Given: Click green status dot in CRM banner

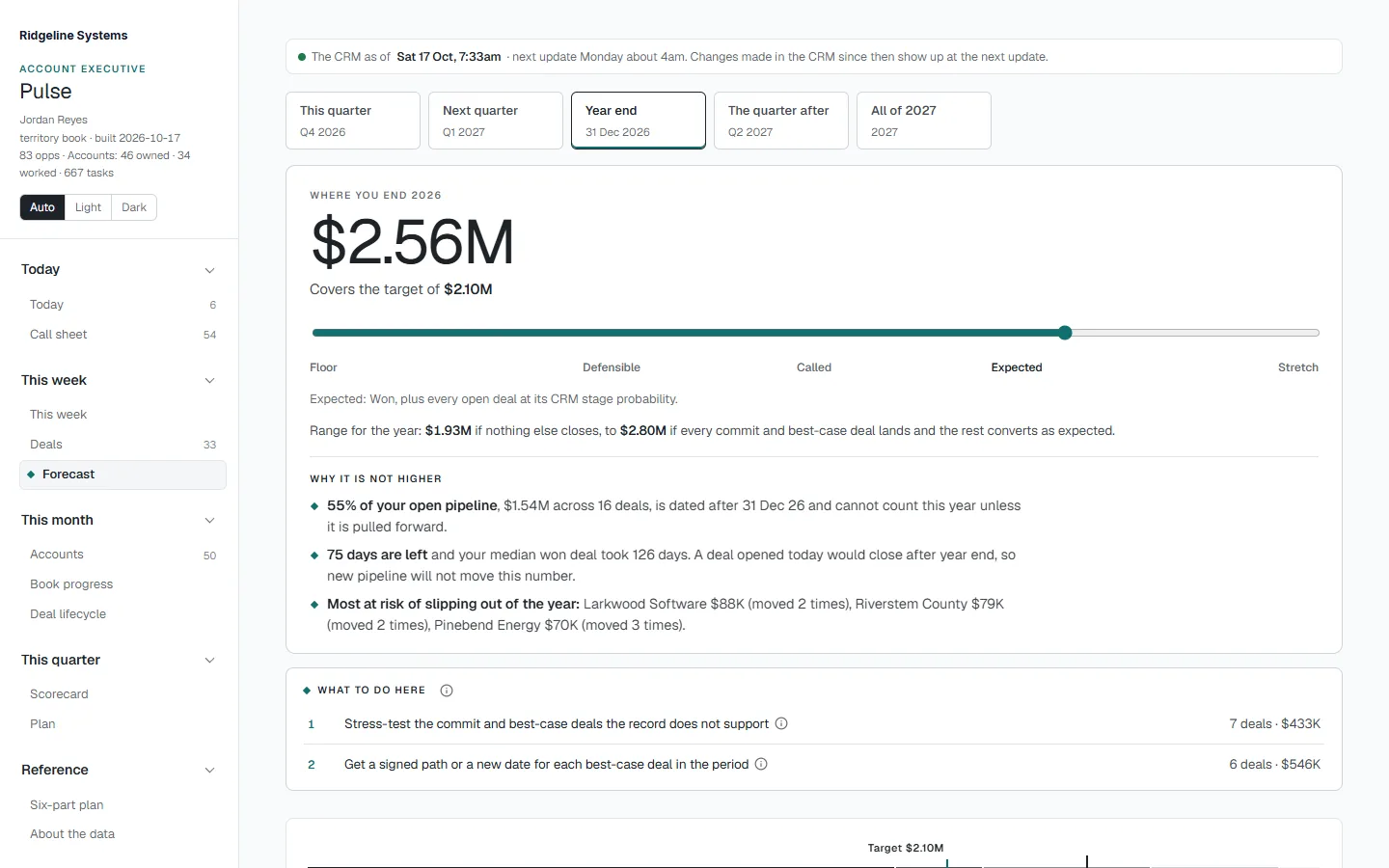Looking at the screenshot, I should click(x=302, y=57).
